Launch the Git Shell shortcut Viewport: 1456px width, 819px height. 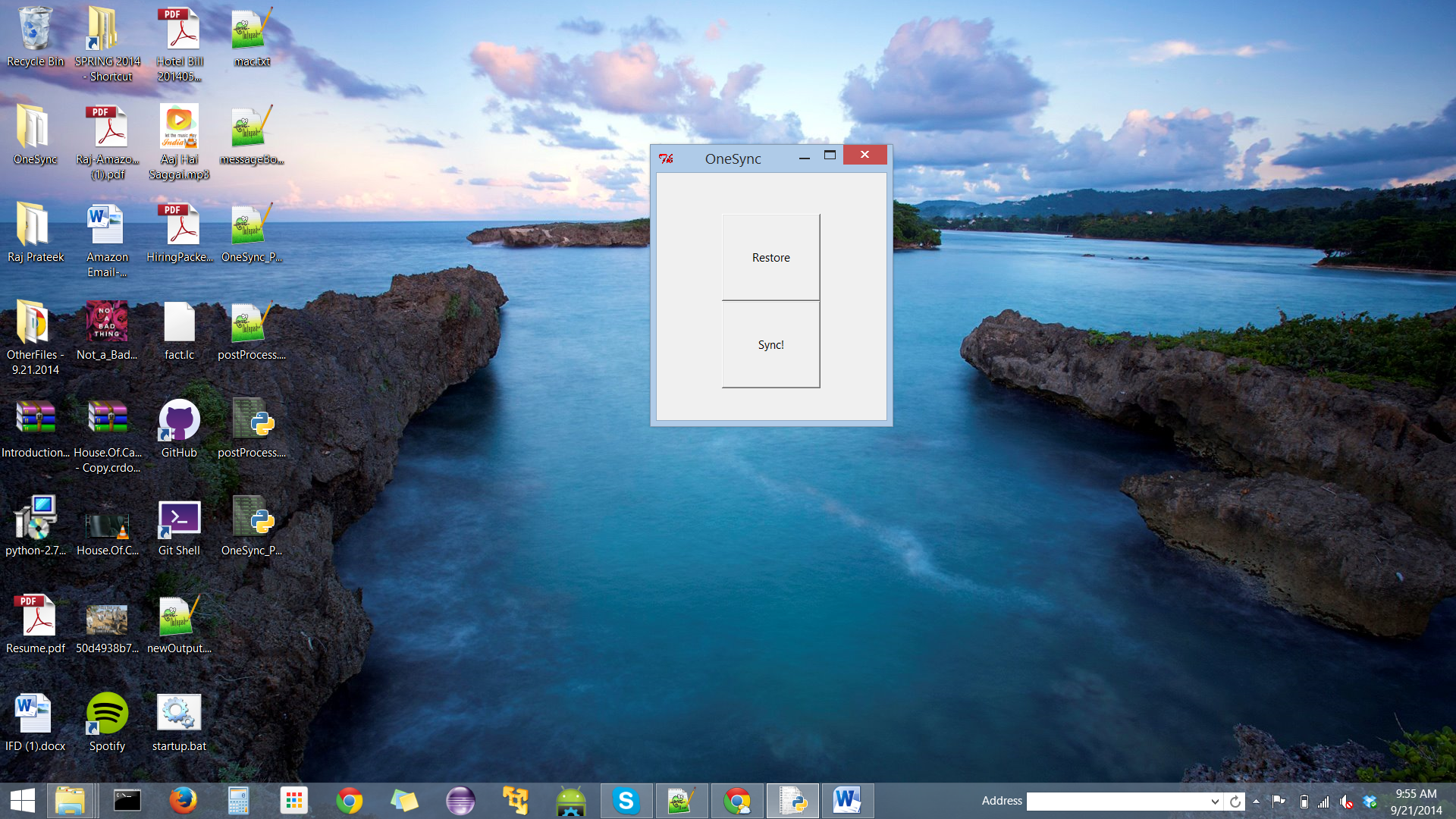pos(179,520)
